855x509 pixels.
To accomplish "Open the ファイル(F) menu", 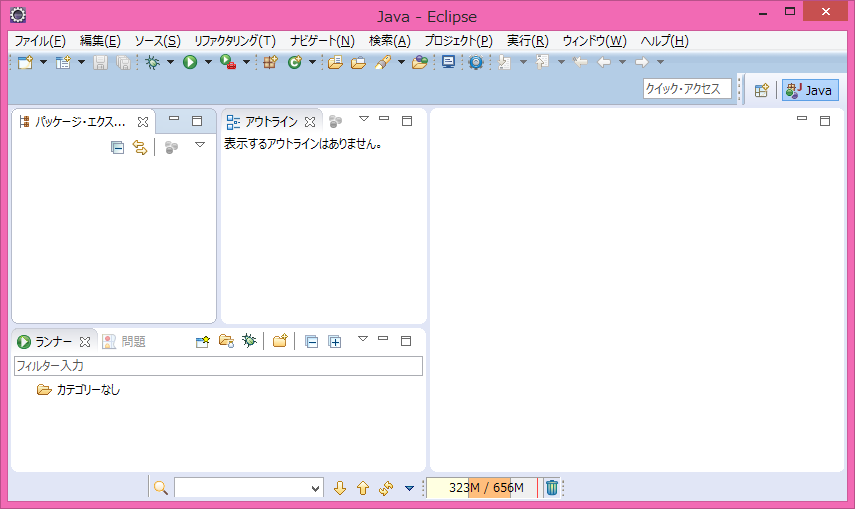I will tap(40, 41).
